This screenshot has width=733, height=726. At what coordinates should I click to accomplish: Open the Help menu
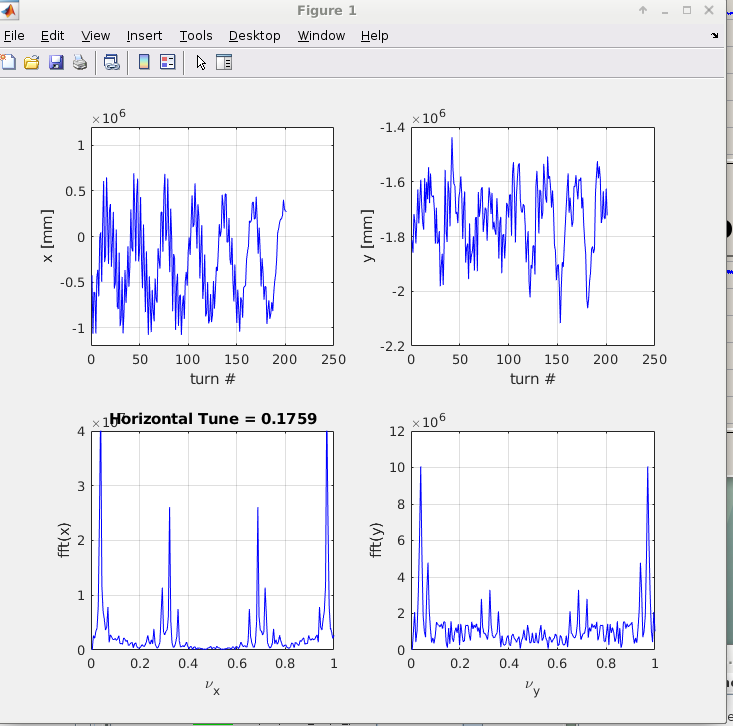click(375, 35)
